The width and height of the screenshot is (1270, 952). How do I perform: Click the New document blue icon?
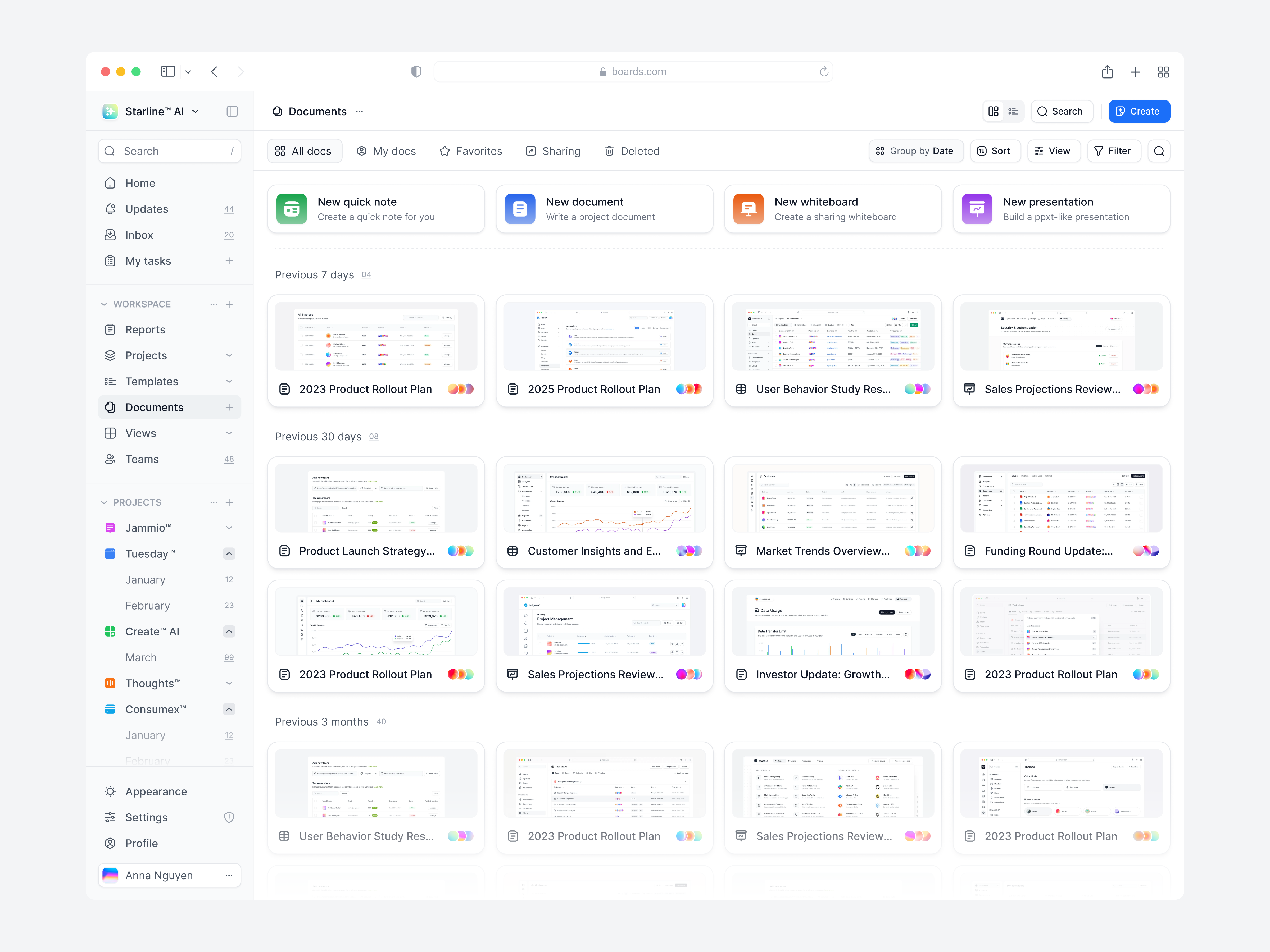520,209
